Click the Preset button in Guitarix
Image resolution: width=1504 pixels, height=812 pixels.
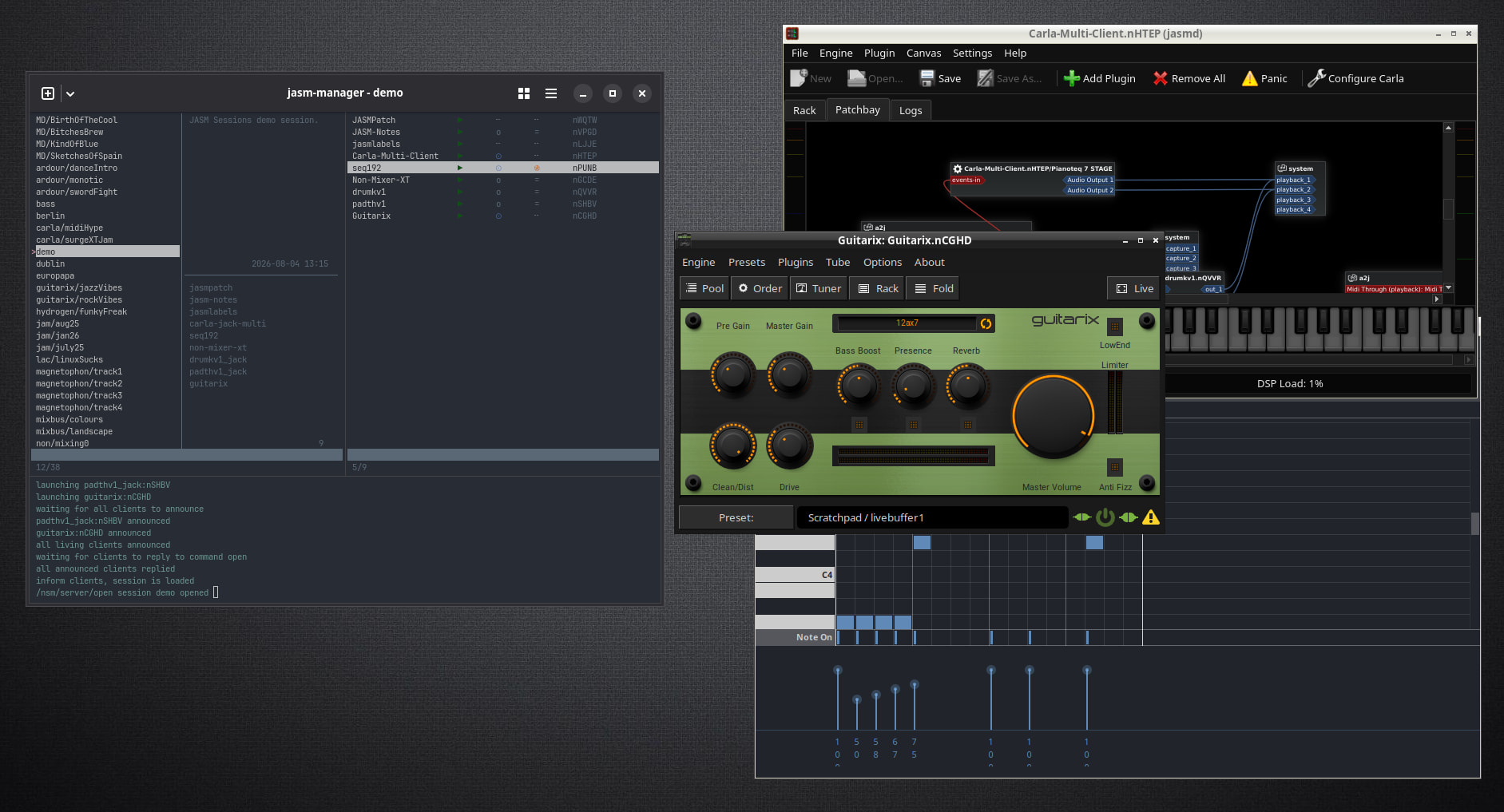pos(736,517)
